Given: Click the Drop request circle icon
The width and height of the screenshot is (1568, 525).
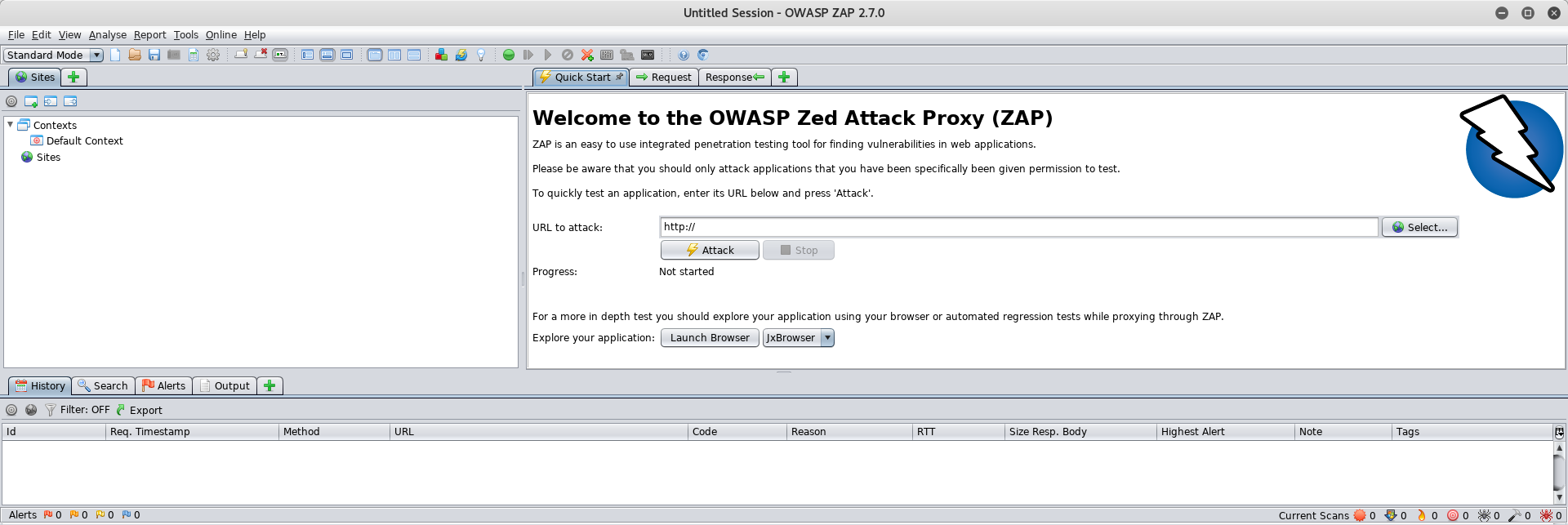Looking at the screenshot, I should click(568, 55).
